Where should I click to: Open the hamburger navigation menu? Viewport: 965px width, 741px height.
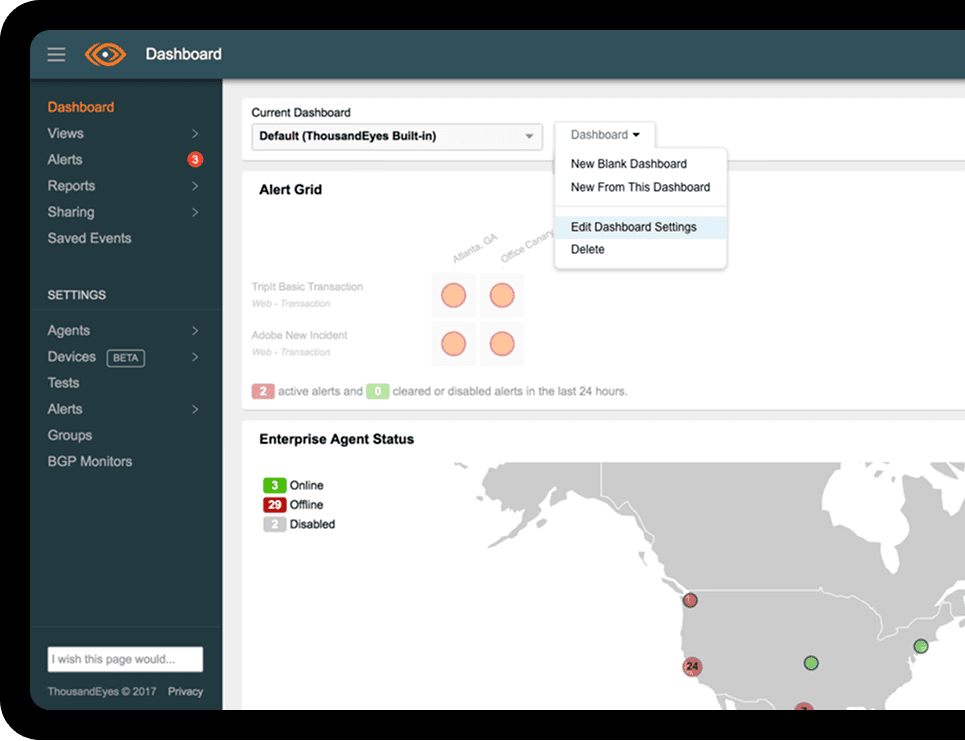click(x=57, y=55)
